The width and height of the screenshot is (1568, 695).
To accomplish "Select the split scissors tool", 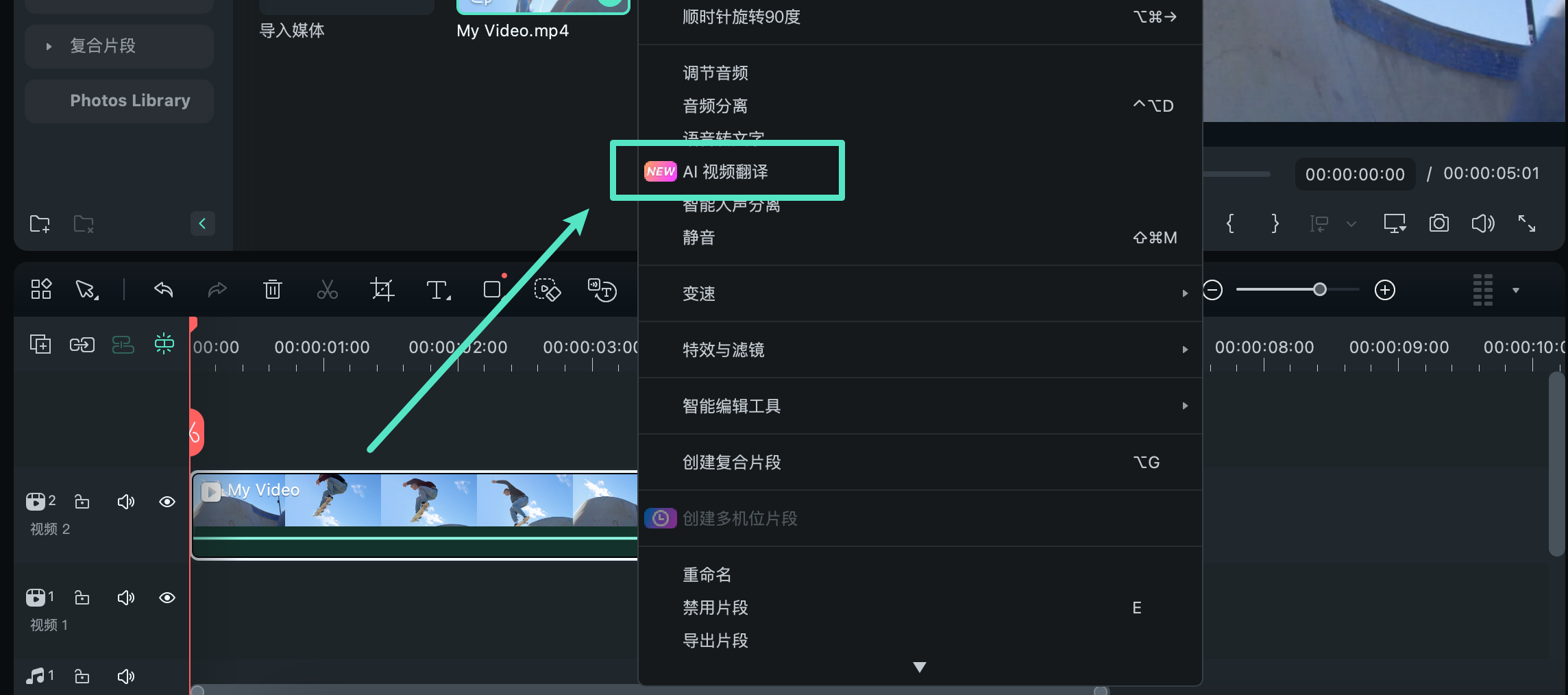I will click(327, 289).
